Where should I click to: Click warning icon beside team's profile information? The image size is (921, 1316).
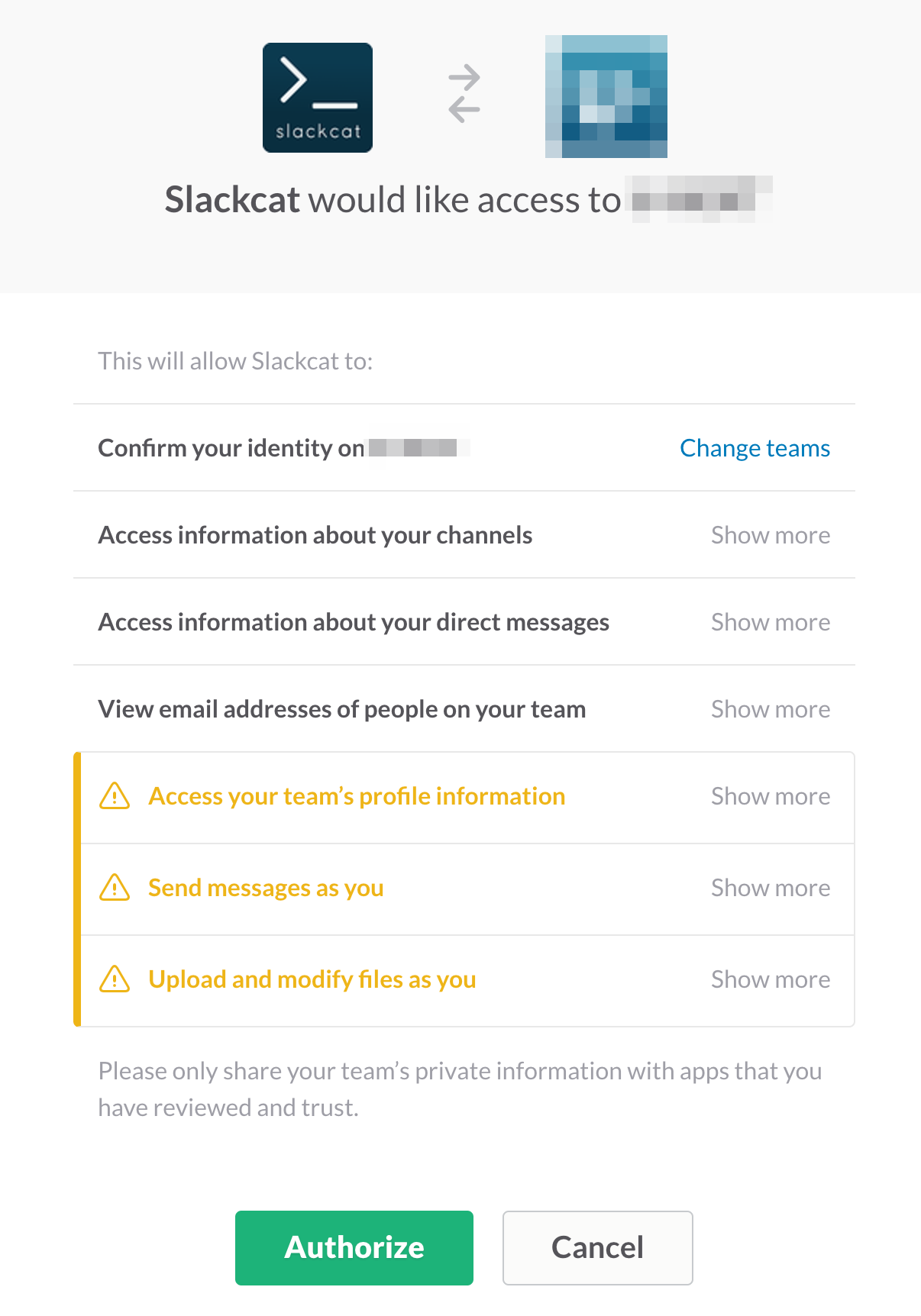pyautogui.click(x=115, y=795)
